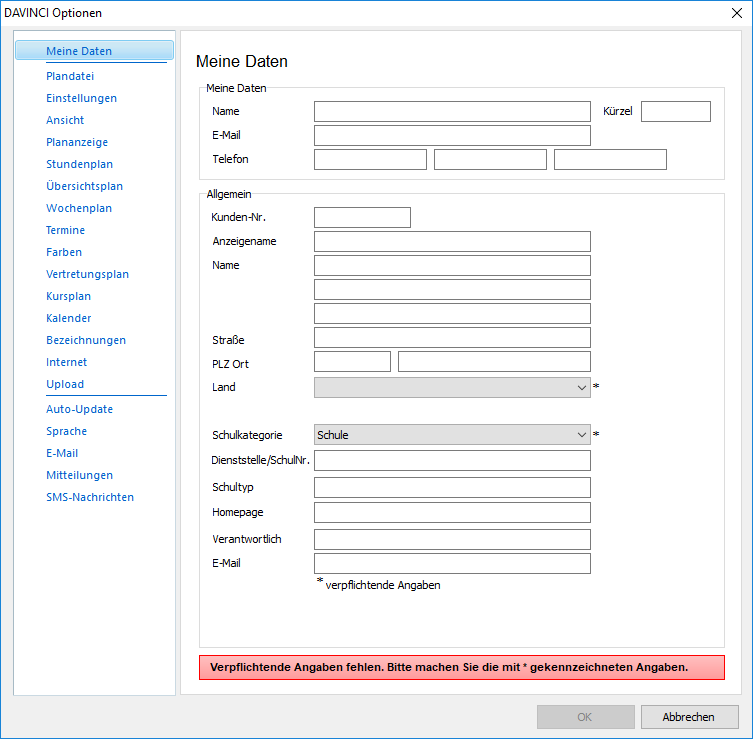
Task: Open the Plandatei options page
Action: pos(70,76)
